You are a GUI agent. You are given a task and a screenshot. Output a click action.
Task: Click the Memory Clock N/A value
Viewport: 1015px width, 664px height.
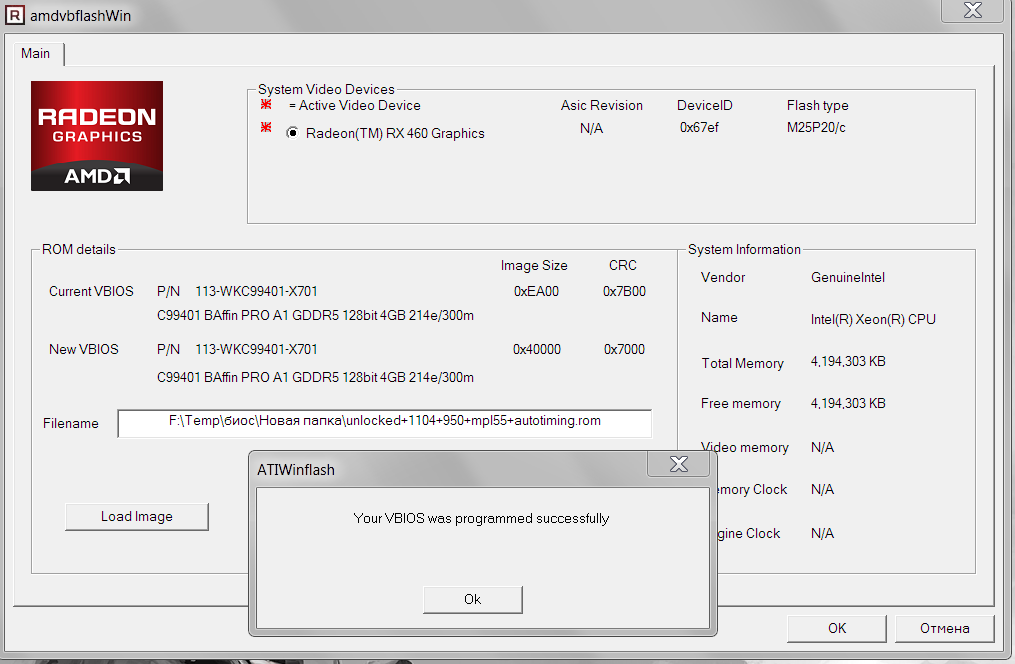click(x=822, y=489)
